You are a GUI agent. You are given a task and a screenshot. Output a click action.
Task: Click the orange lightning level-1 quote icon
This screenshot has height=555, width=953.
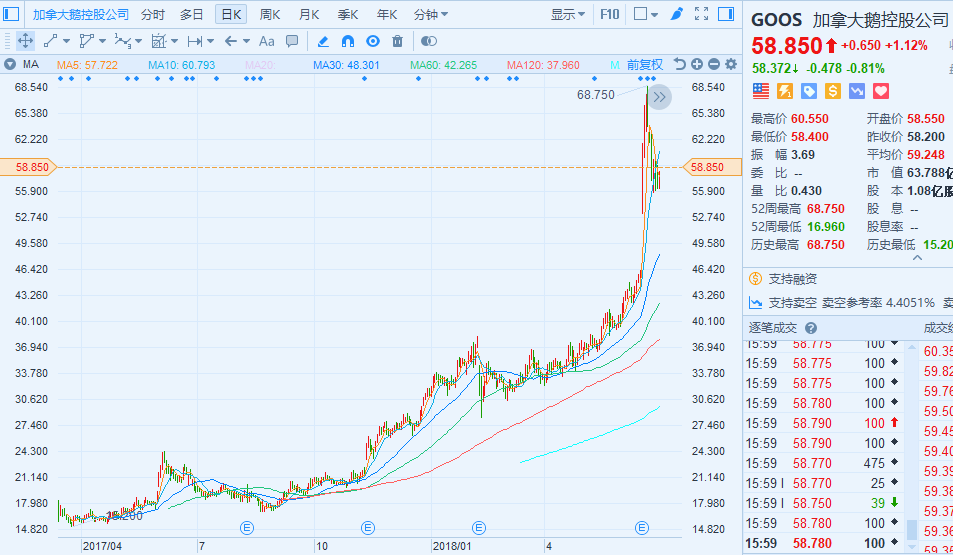tap(785, 91)
